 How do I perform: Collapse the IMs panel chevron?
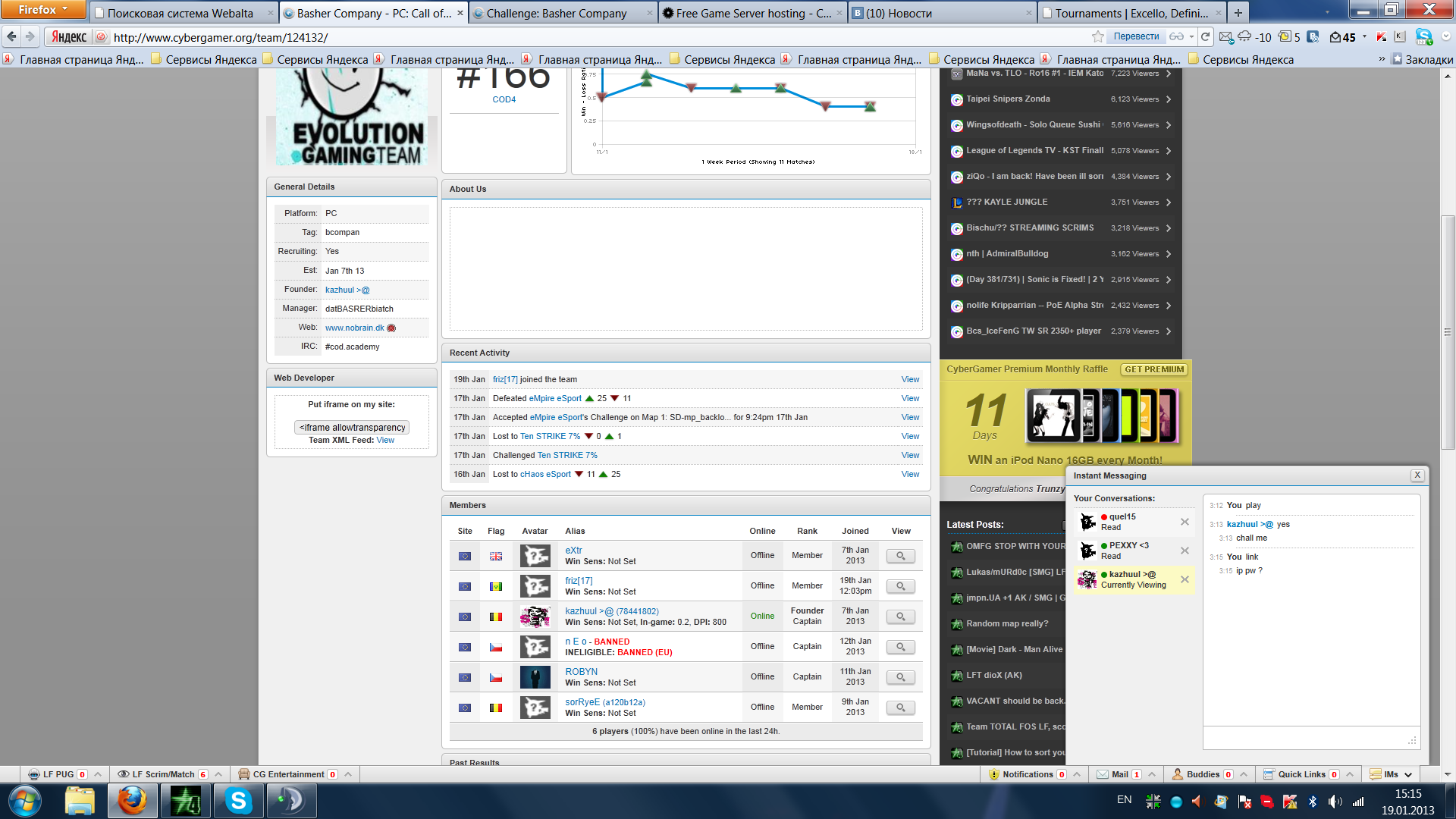tap(1408, 774)
